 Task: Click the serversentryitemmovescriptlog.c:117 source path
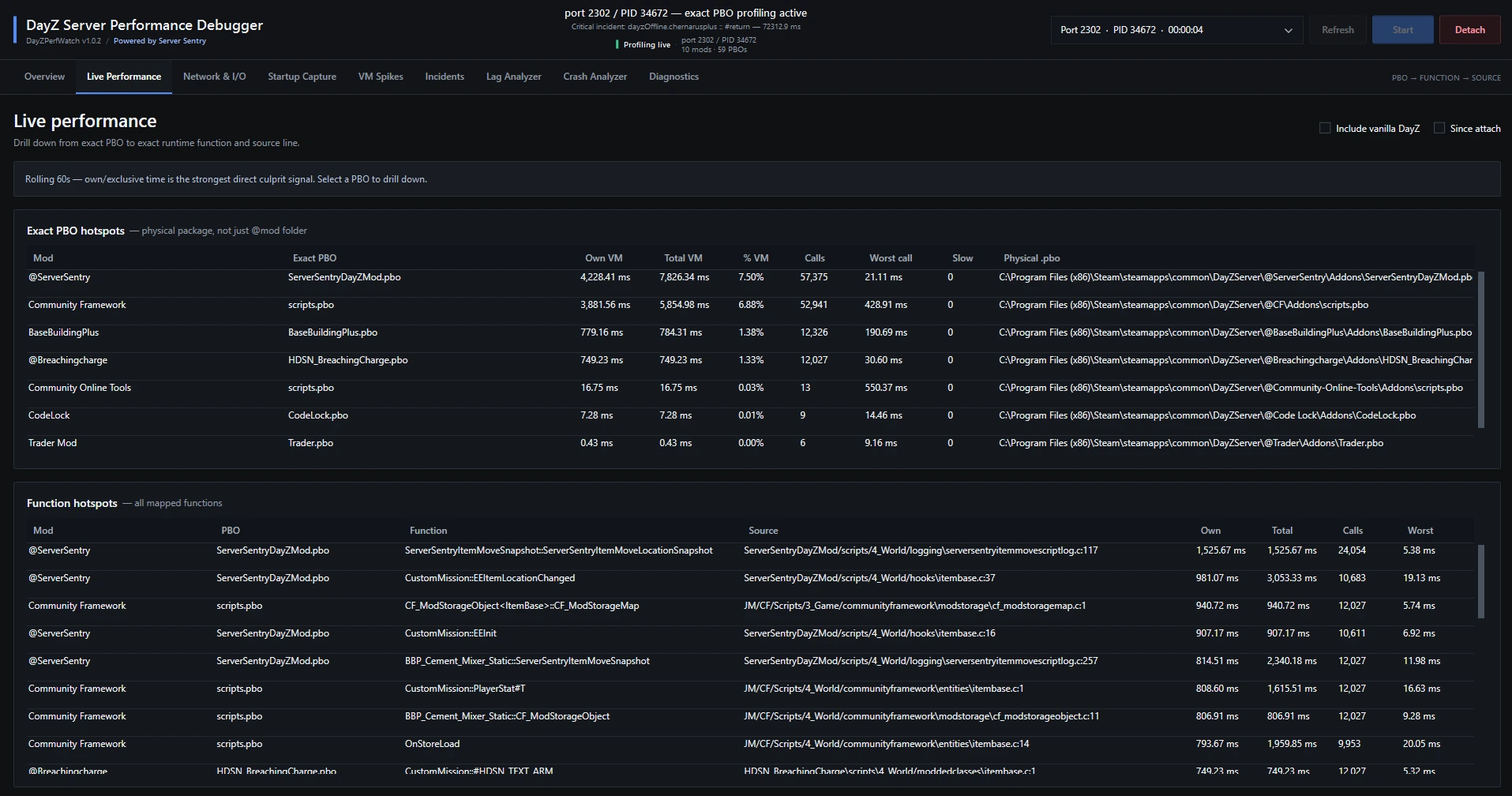click(921, 550)
